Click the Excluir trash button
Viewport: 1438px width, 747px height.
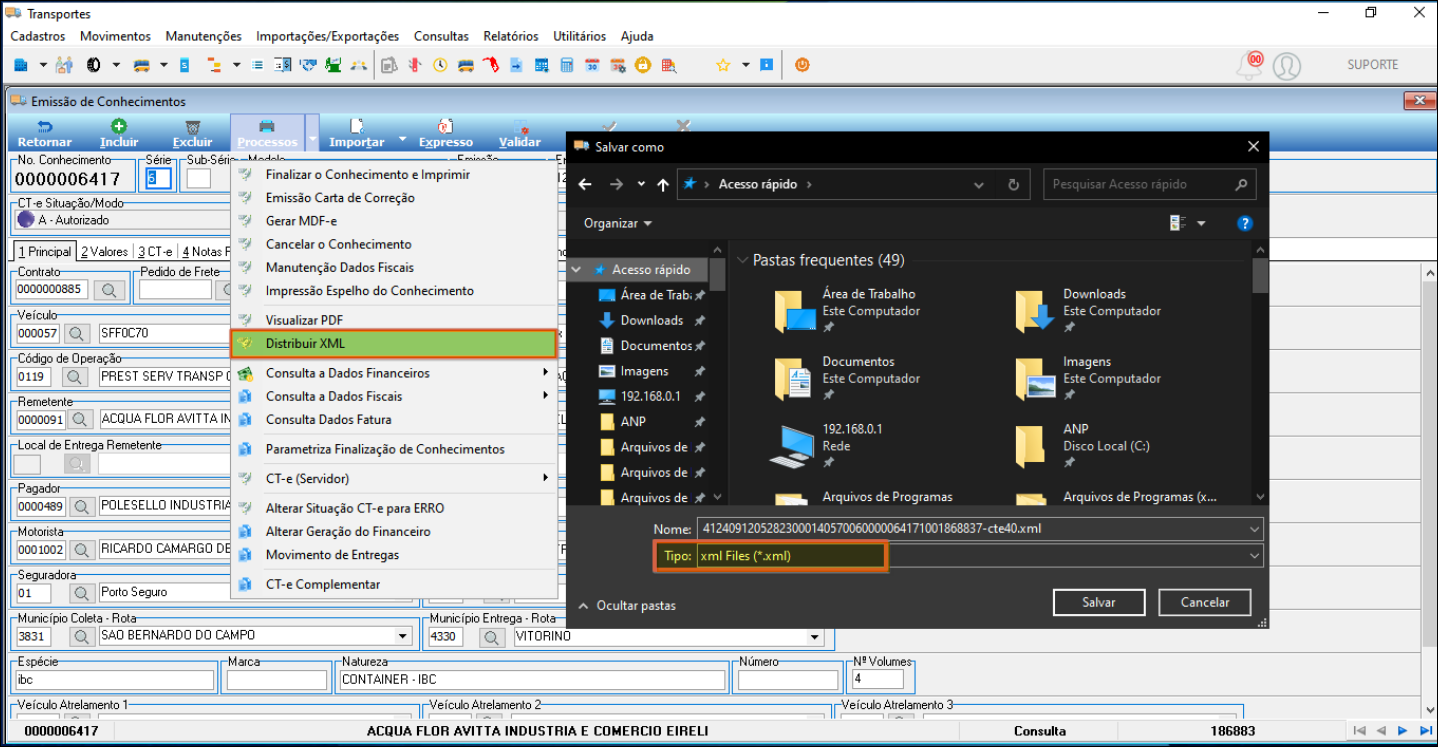(193, 134)
